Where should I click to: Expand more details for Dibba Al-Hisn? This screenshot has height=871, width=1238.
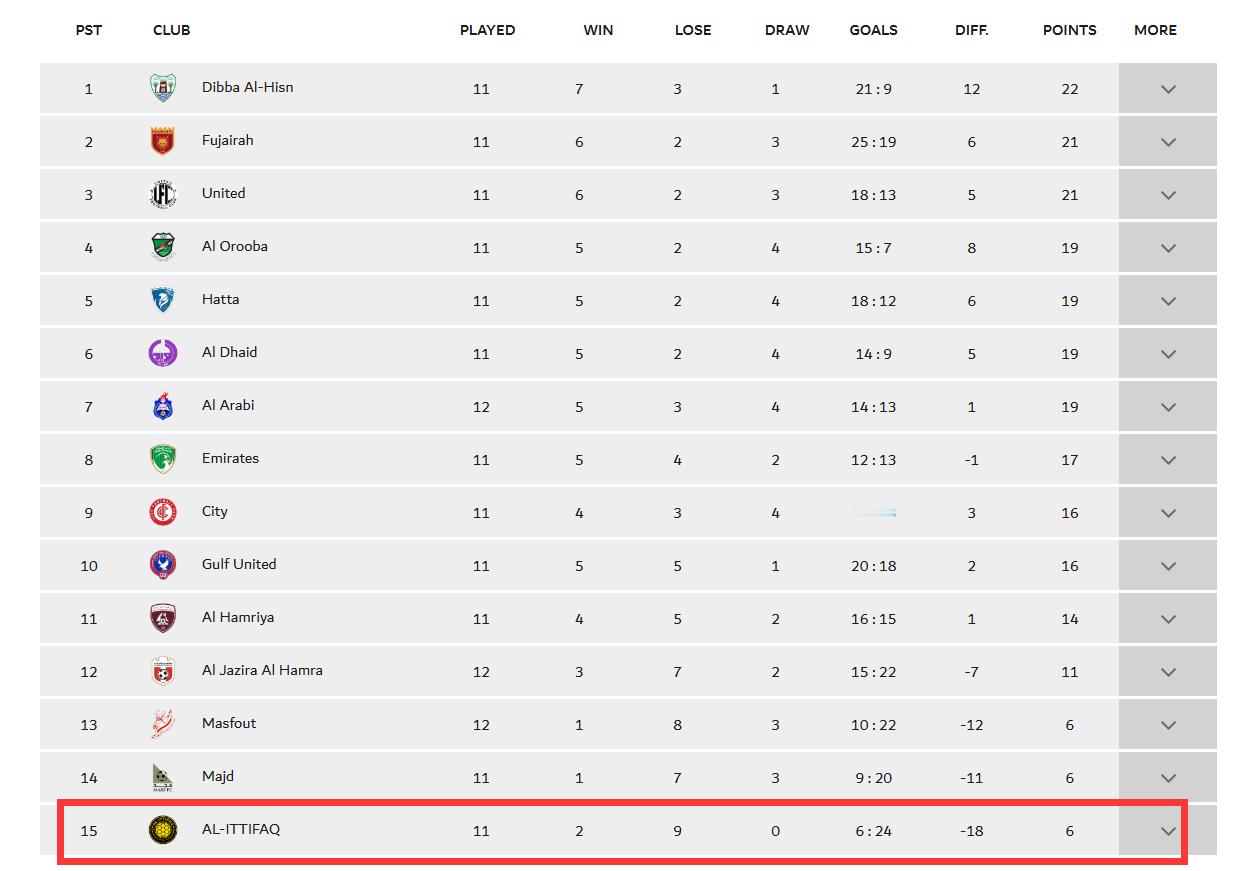[x=1167, y=89]
